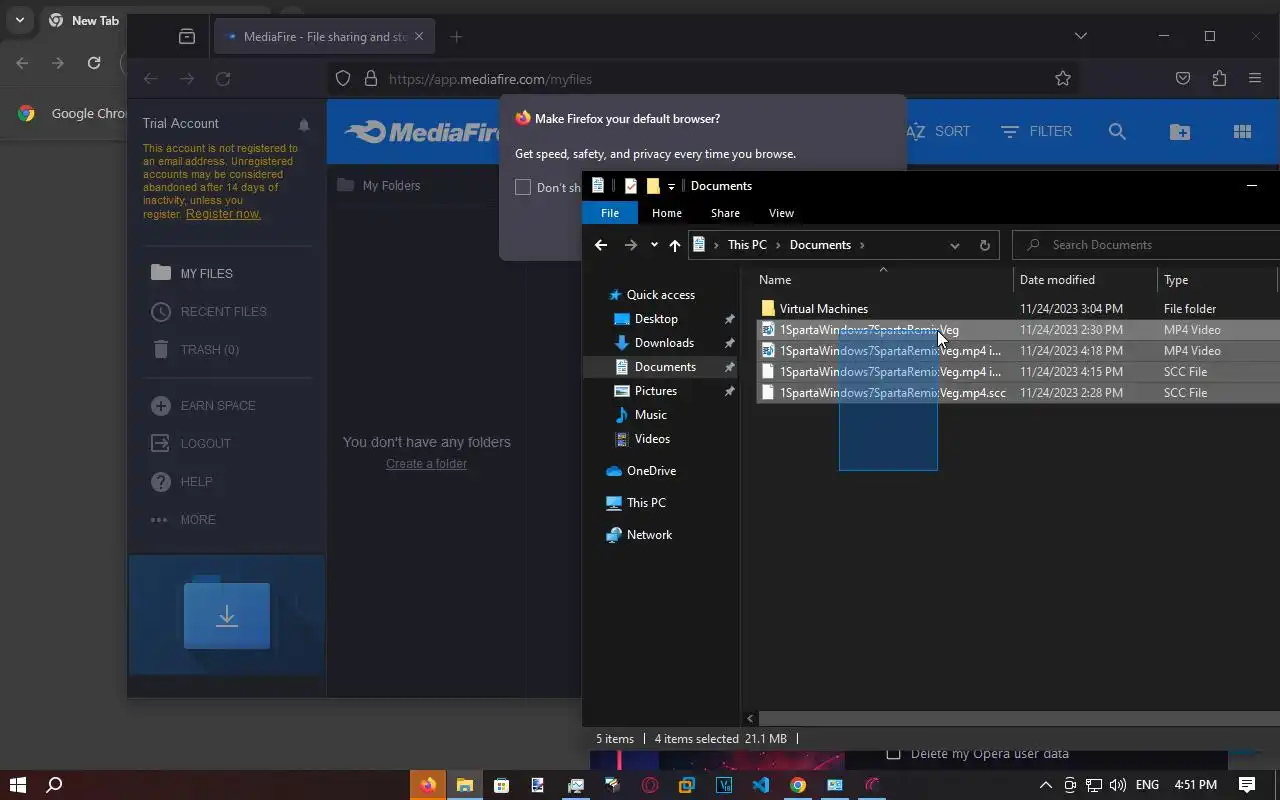Click the MediaFire search magnifier icon
Screen dimensions: 1280x800
click(x=1117, y=131)
